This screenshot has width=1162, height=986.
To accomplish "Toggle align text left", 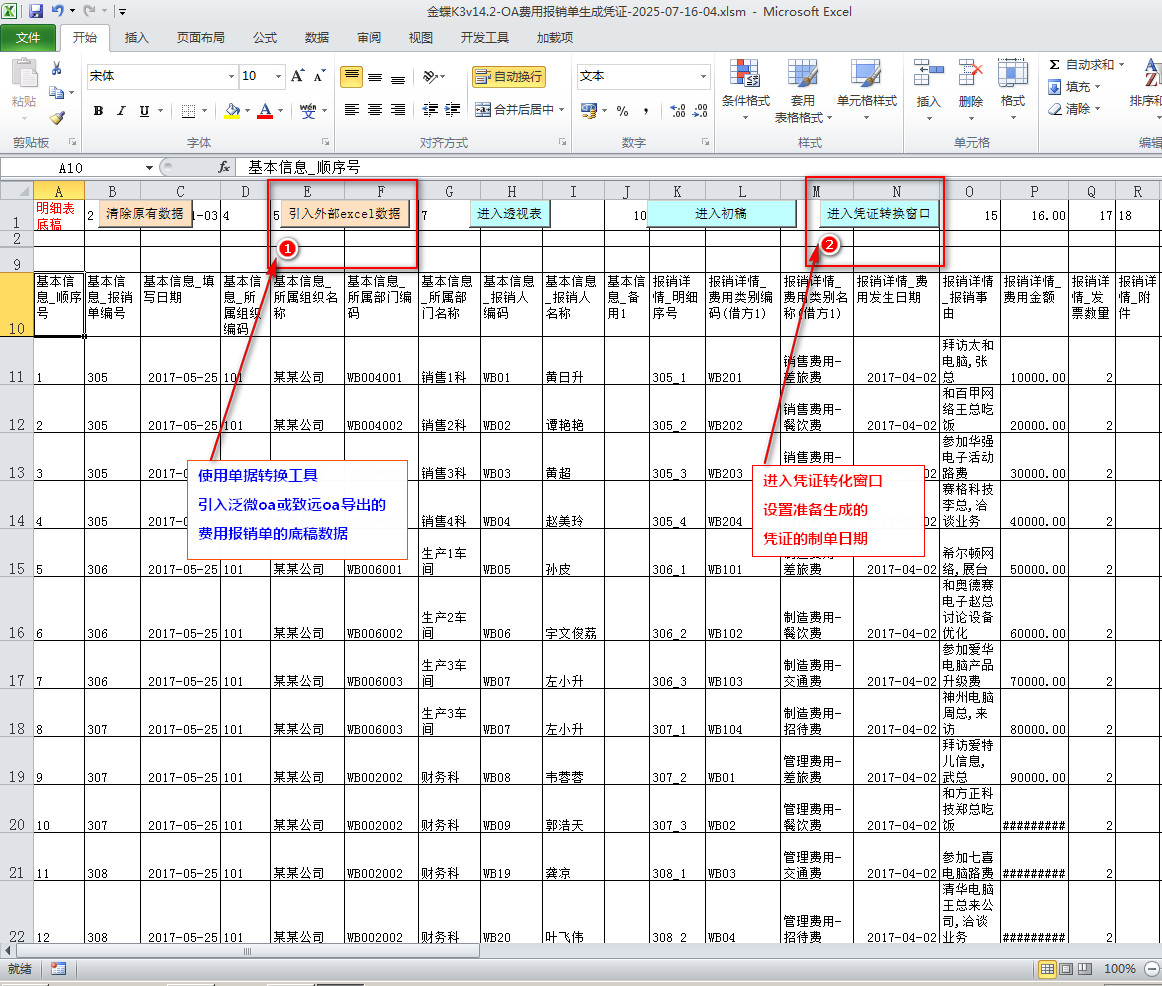I will 351,110.
